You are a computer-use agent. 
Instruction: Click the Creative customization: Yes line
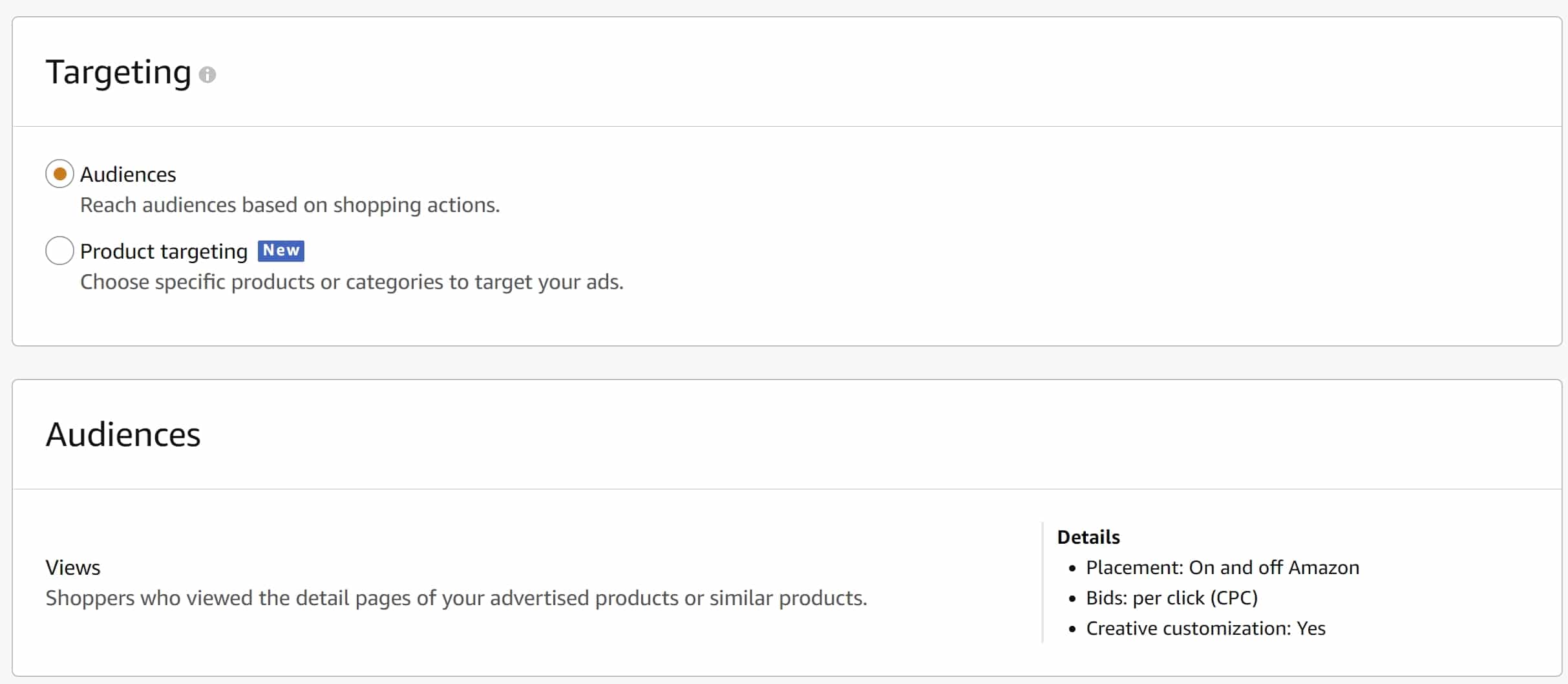[x=1205, y=628]
